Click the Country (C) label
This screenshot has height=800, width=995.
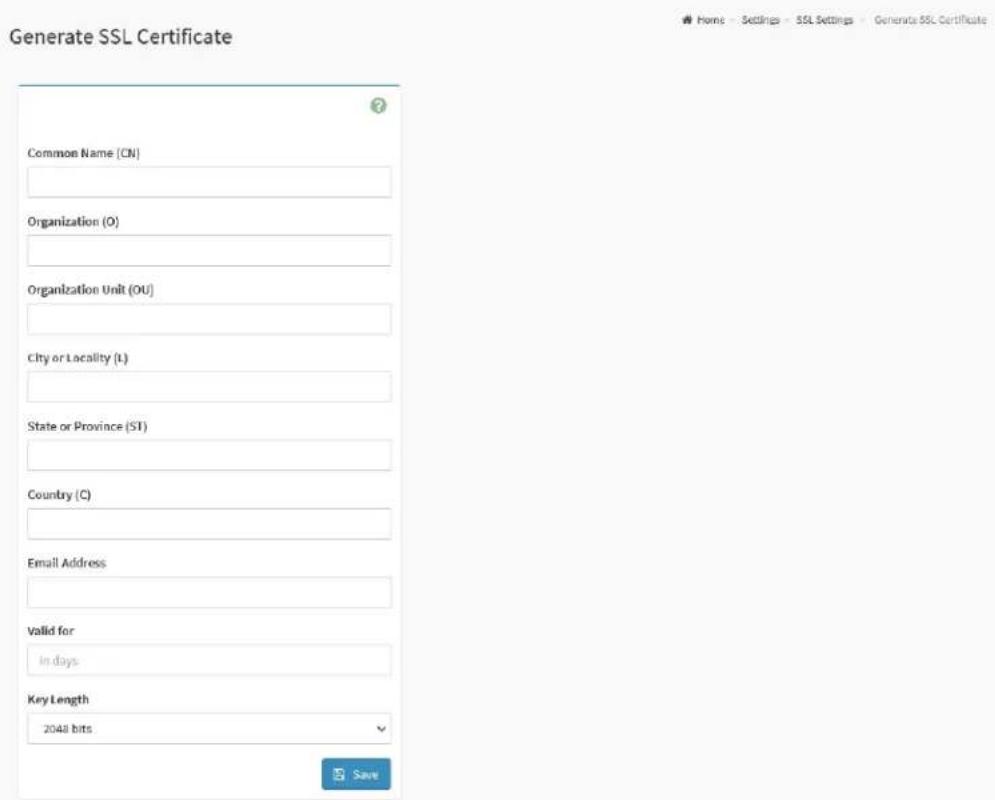click(x=59, y=495)
